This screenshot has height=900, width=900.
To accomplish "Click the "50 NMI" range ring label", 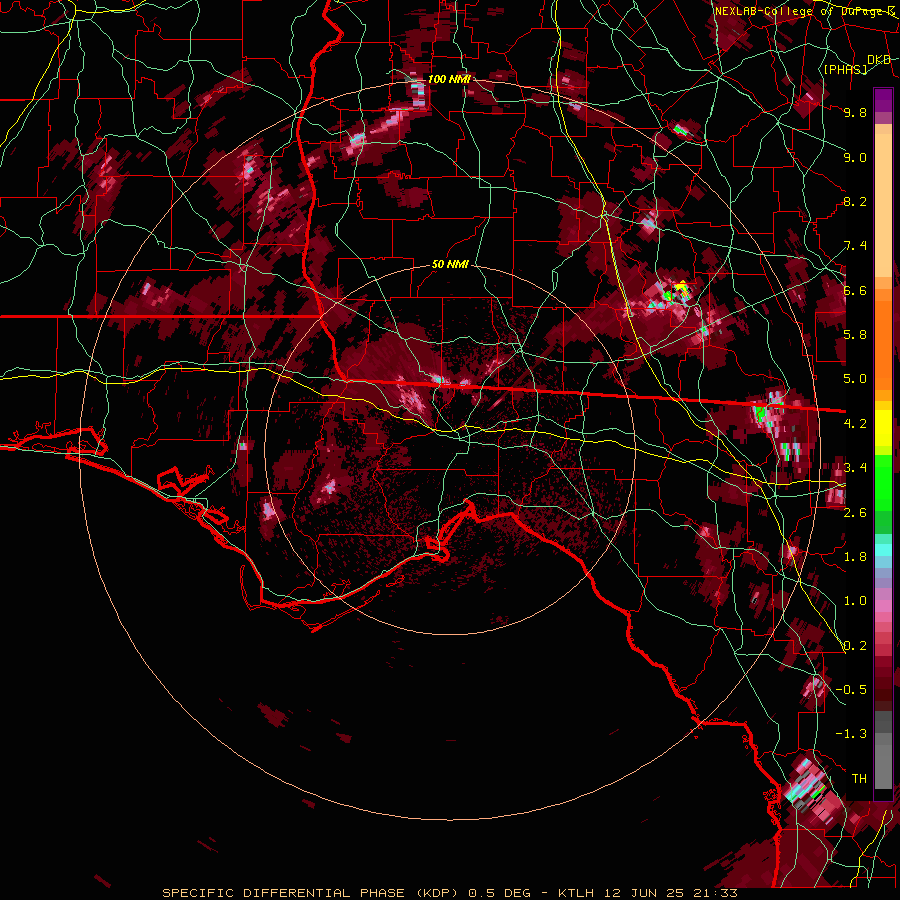I will pos(450,265).
